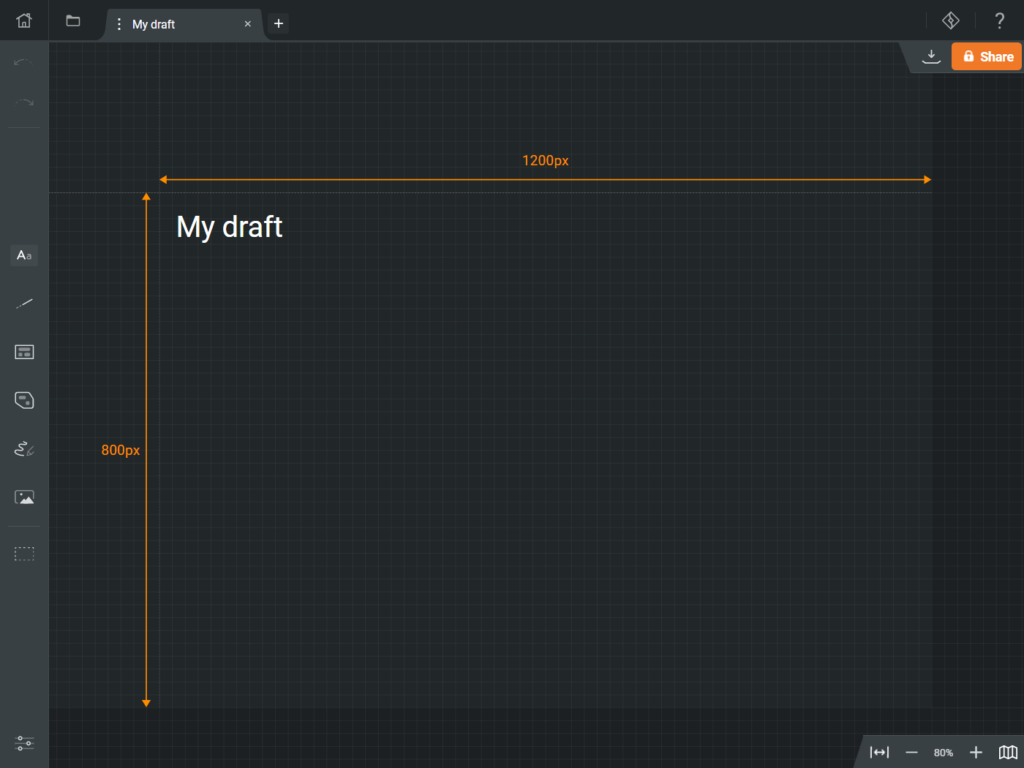Zoom in with the plus button
Viewport: 1024px width, 768px height.
pos(976,752)
